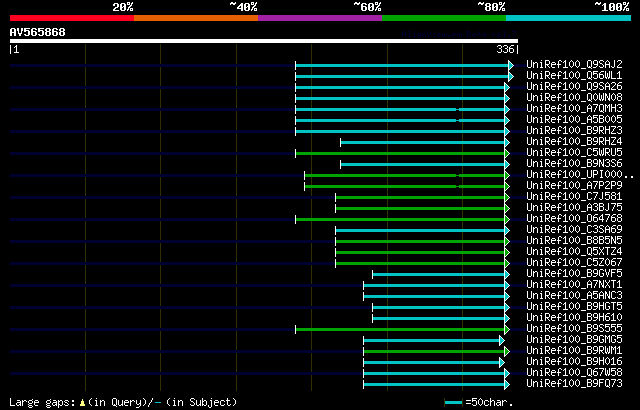Click the UniRef100_B9GMG5 label

574,340
